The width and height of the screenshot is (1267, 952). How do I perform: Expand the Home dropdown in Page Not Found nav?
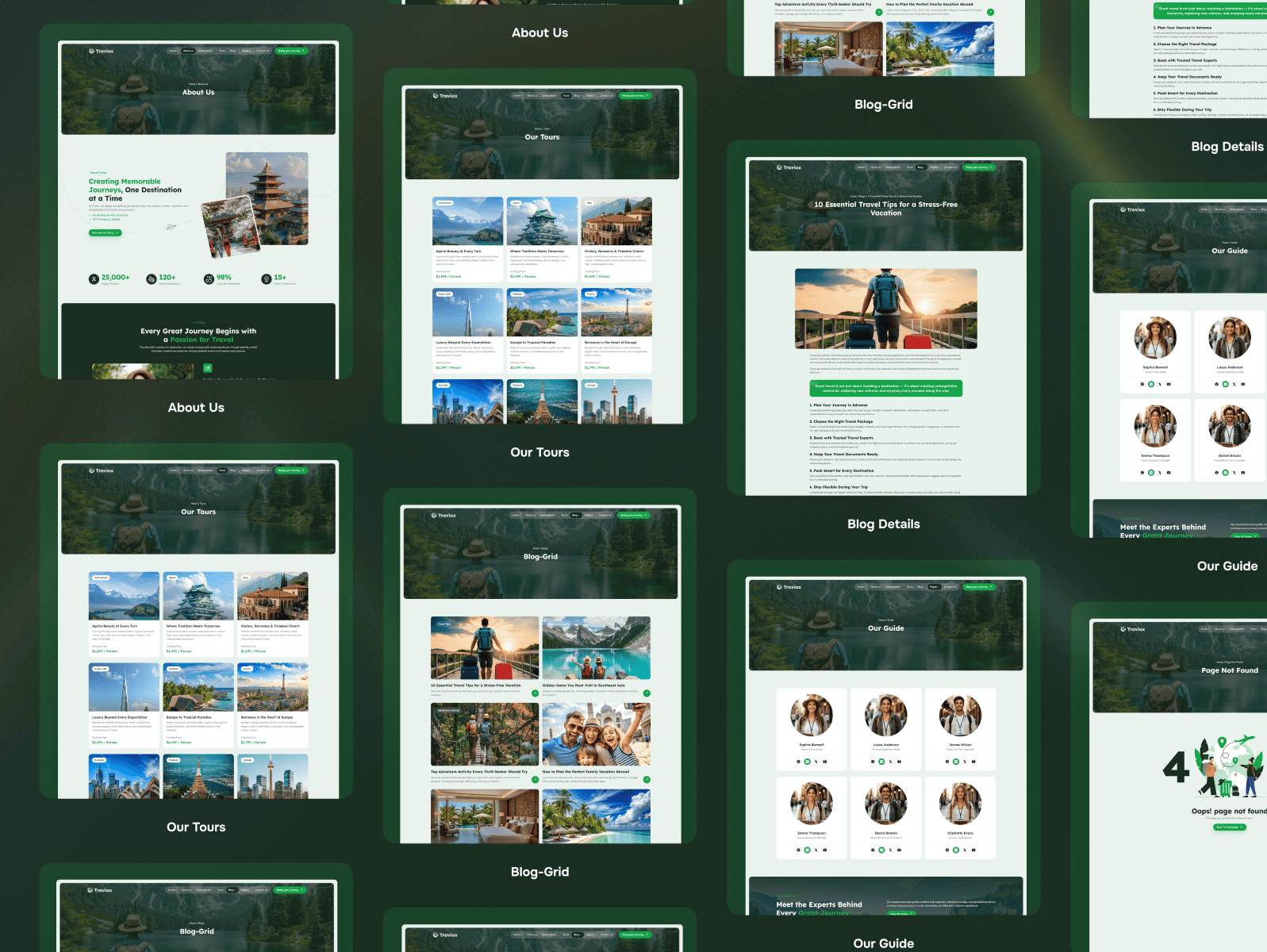1205,629
